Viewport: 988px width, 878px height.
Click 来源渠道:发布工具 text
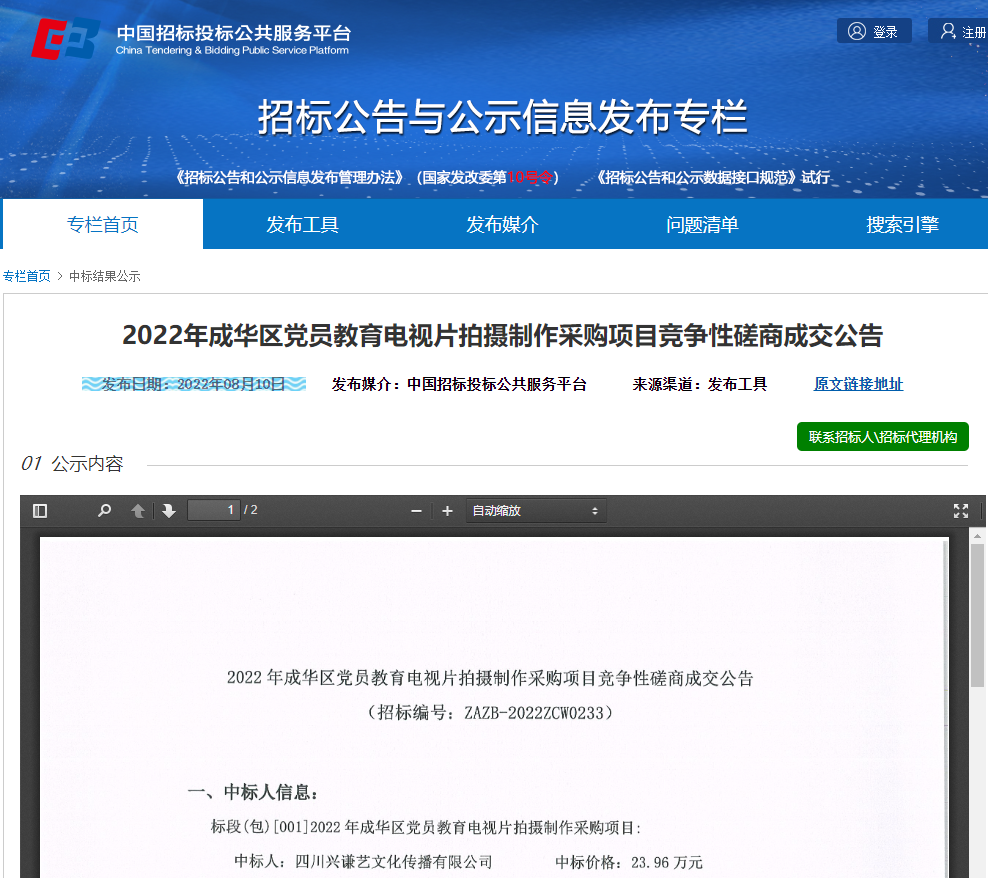pos(699,384)
